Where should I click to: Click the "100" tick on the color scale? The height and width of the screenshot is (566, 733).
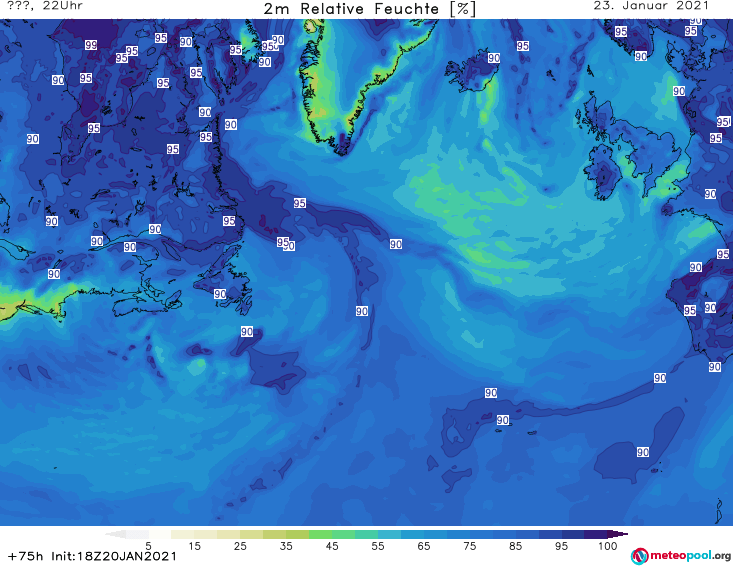coord(608,546)
